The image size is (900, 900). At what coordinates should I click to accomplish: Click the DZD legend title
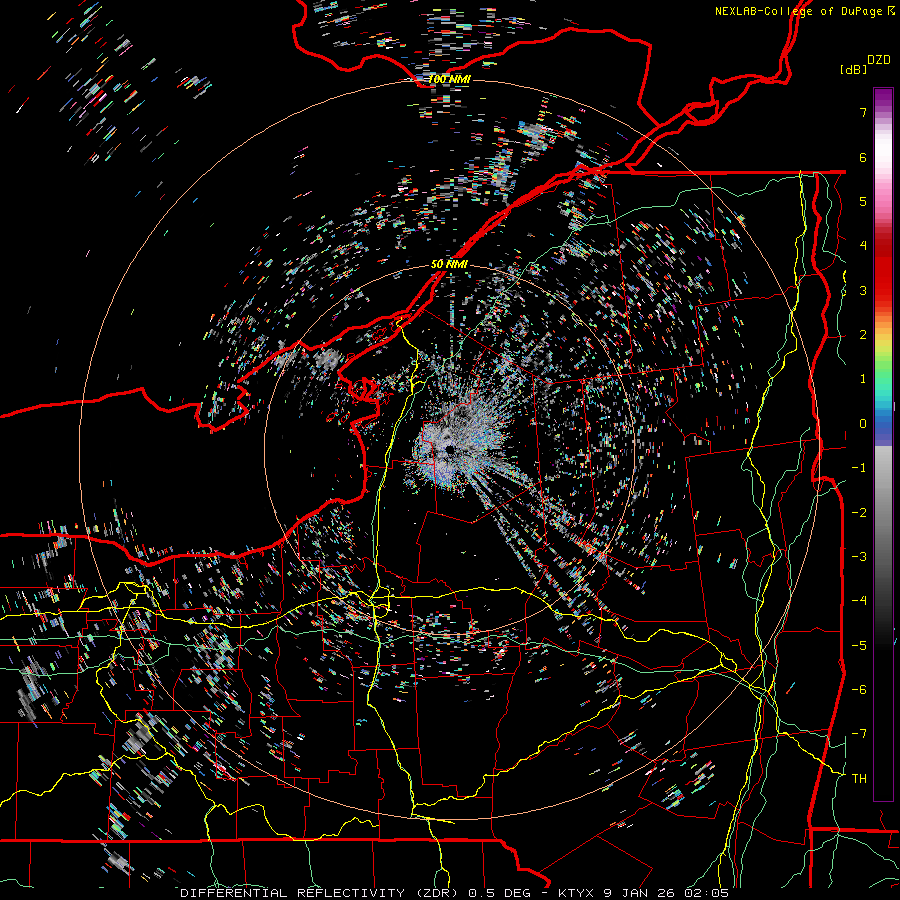879,60
